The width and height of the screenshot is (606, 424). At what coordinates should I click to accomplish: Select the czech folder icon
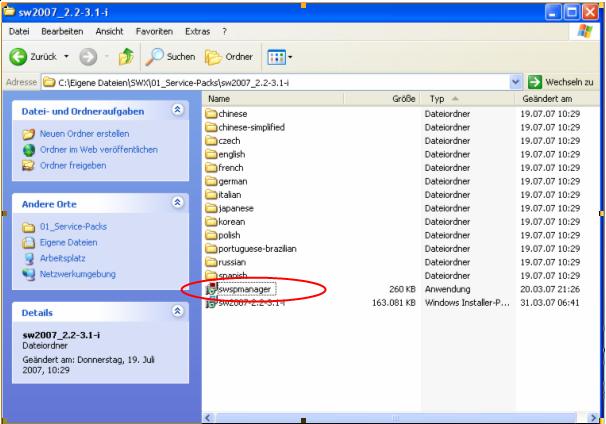[211, 141]
